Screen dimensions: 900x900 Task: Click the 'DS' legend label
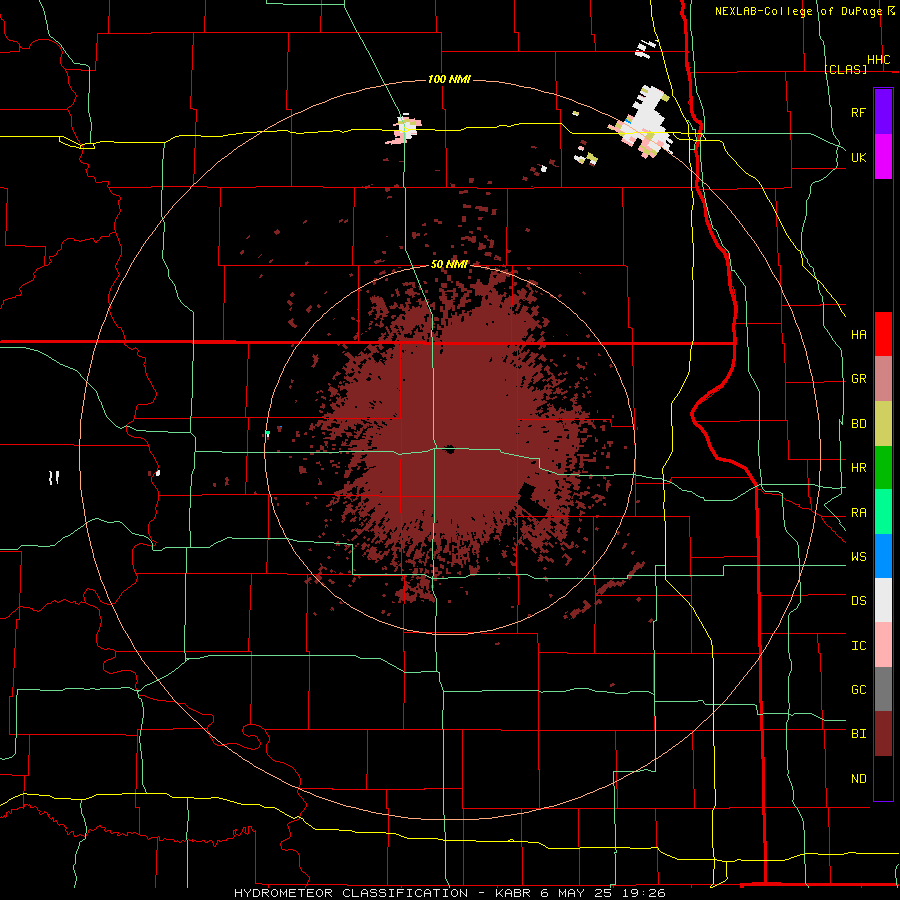tap(858, 601)
